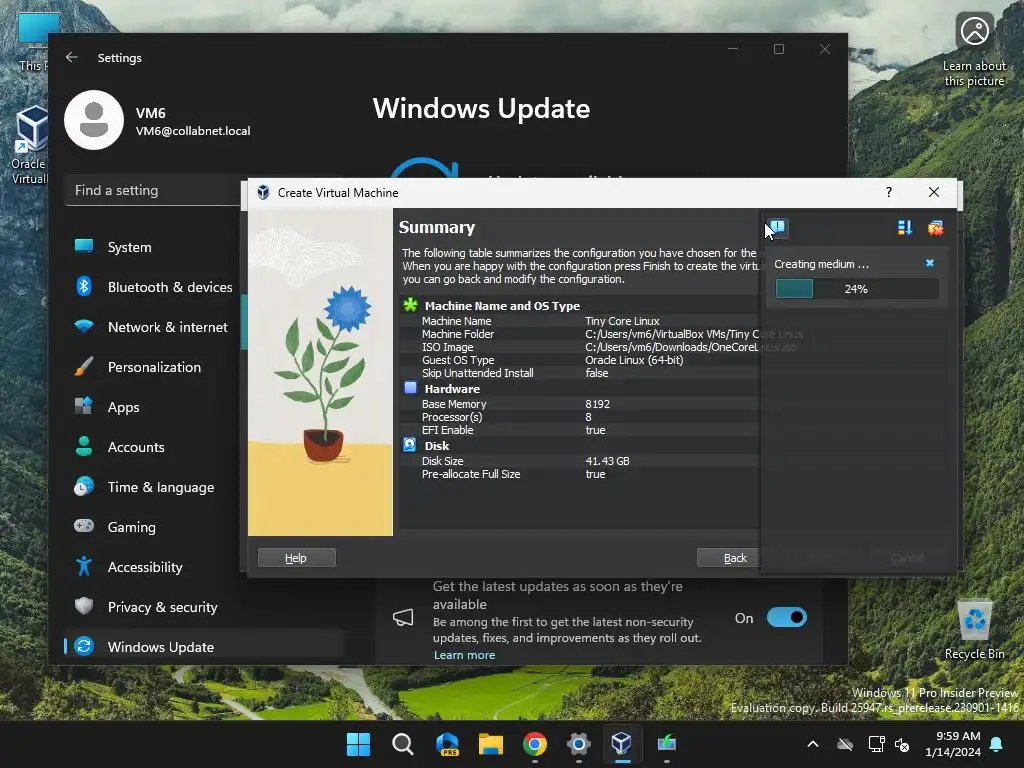The height and width of the screenshot is (768, 1024).
Task: Select the 'Oracle Linux (64-bit)' guest OS value
Action: click(634, 360)
